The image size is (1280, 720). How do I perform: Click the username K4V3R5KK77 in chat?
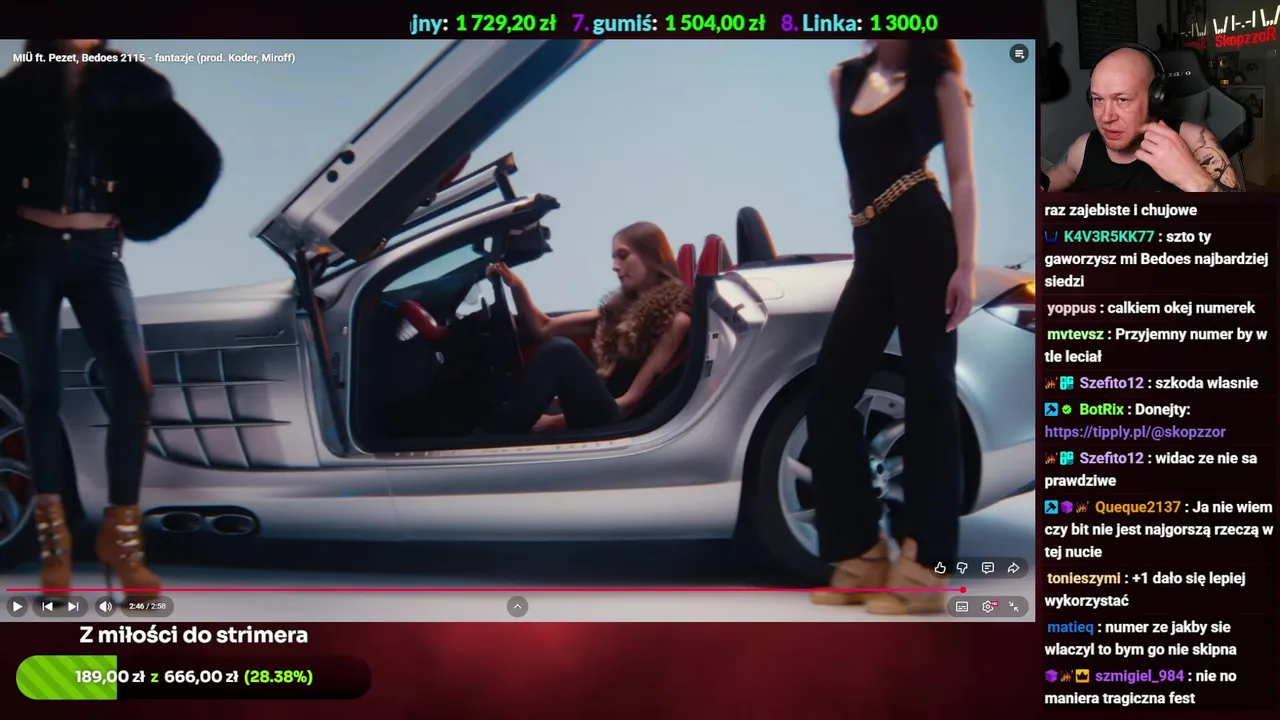pyautogui.click(x=1109, y=237)
